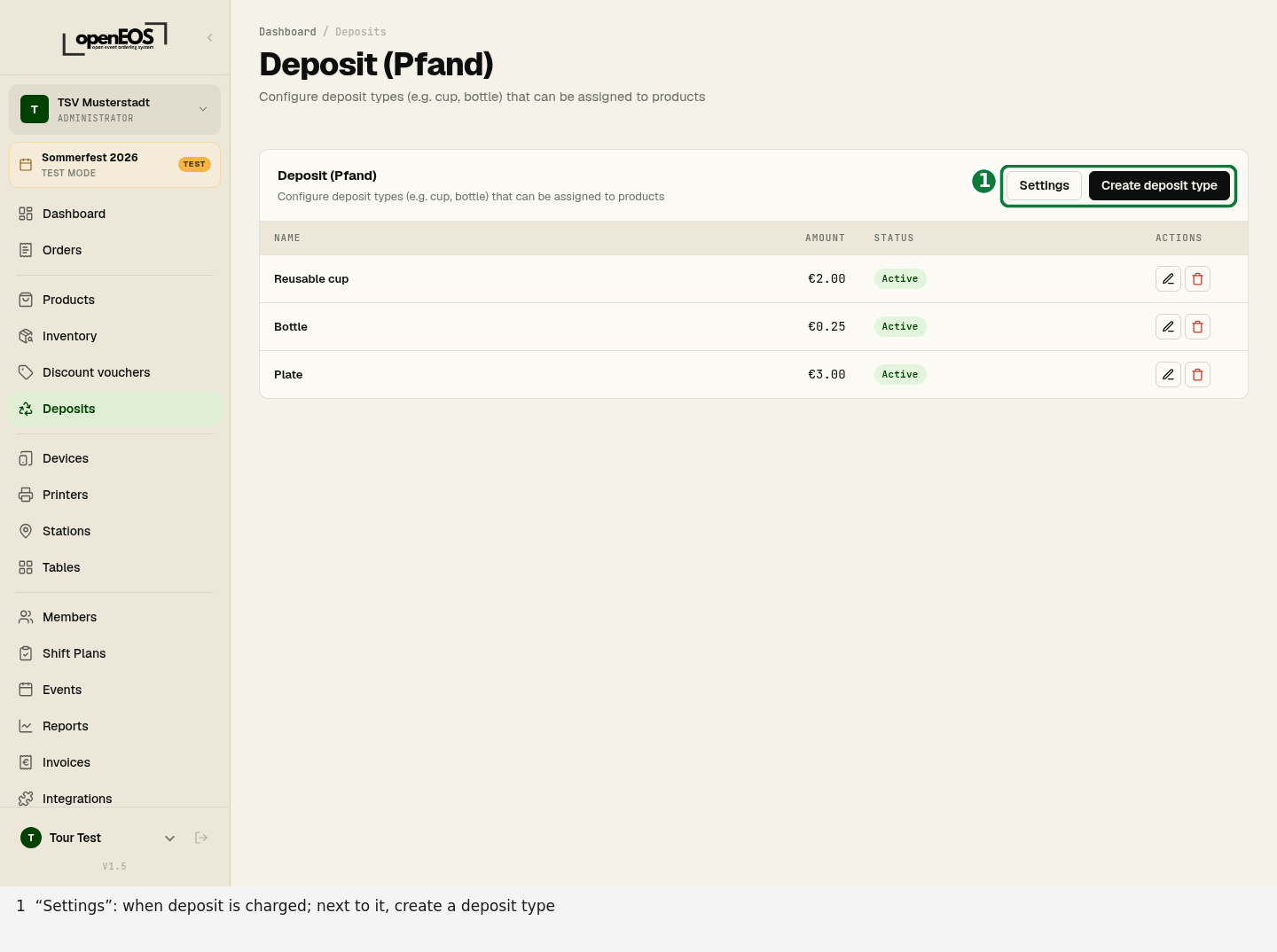Open Dashboard from the sidebar

point(114,214)
